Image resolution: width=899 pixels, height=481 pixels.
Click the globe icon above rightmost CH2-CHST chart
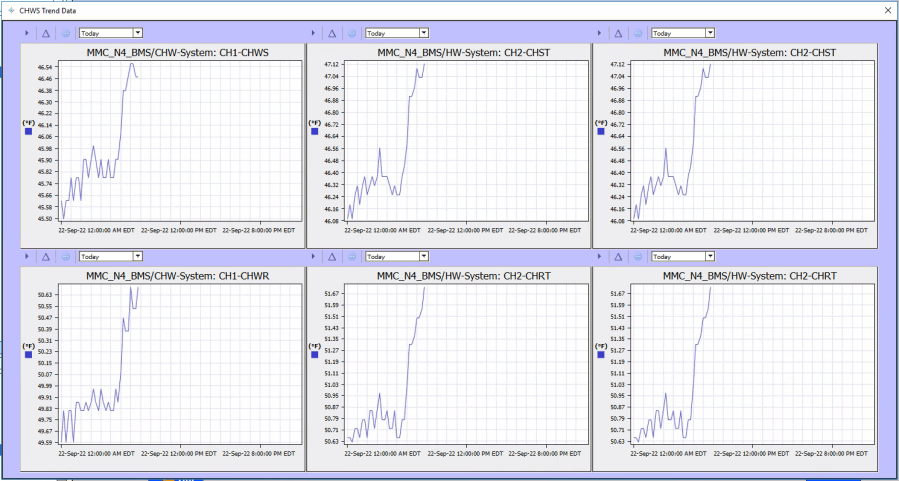(638, 33)
